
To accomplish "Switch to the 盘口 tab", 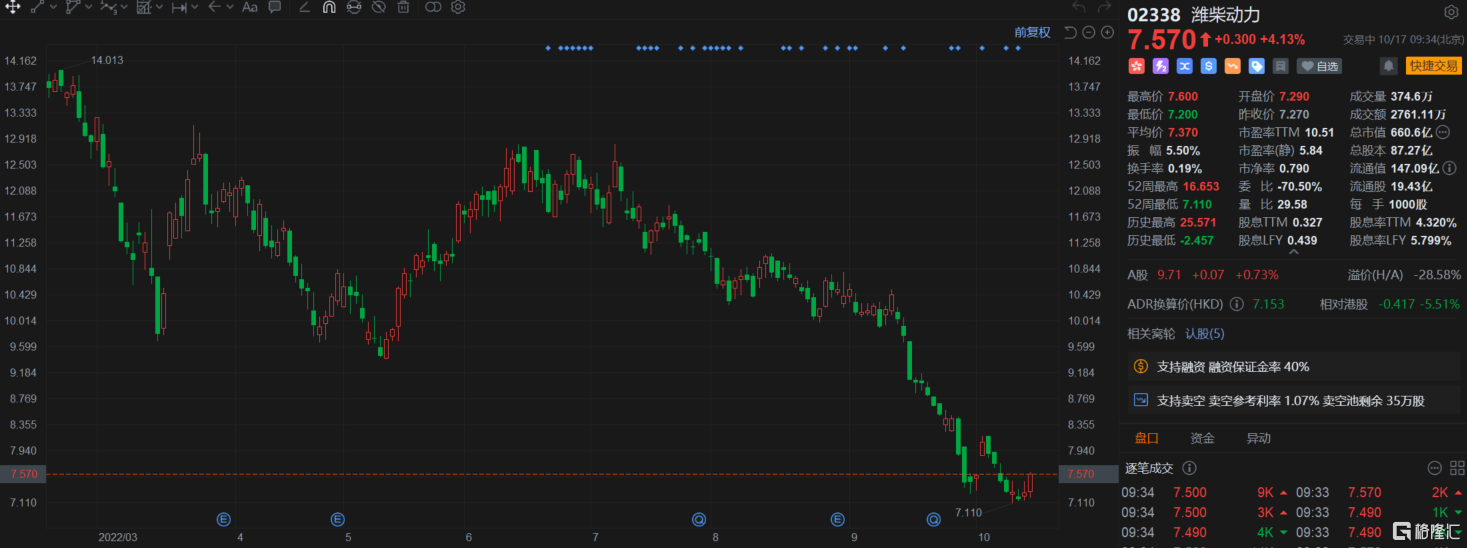I will tap(1146, 438).
